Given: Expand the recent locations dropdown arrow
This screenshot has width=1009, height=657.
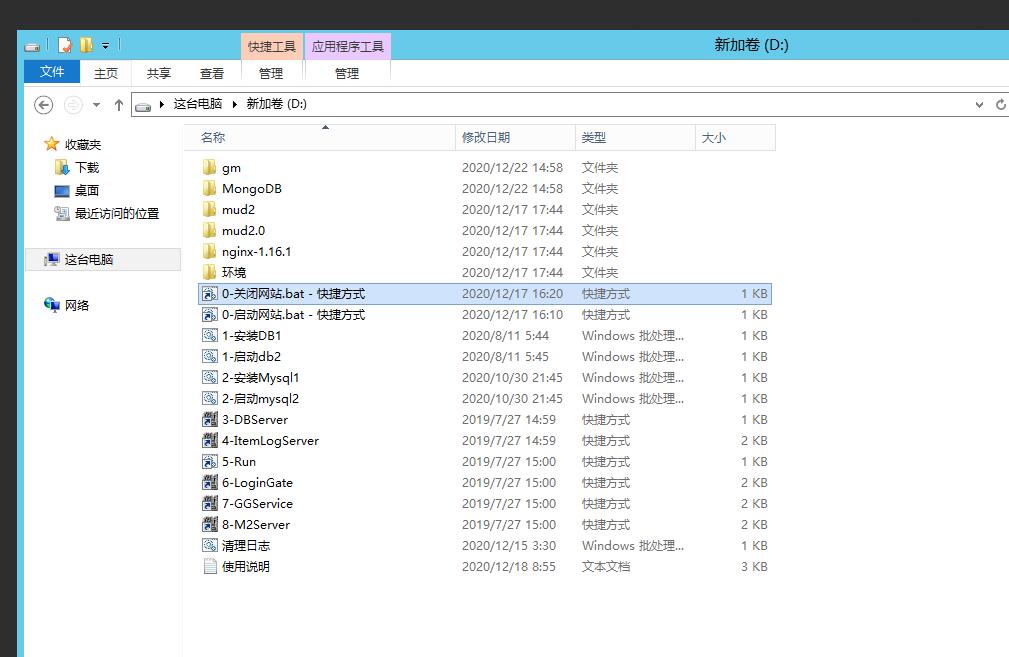Looking at the screenshot, I should pyautogui.click(x=96, y=105).
